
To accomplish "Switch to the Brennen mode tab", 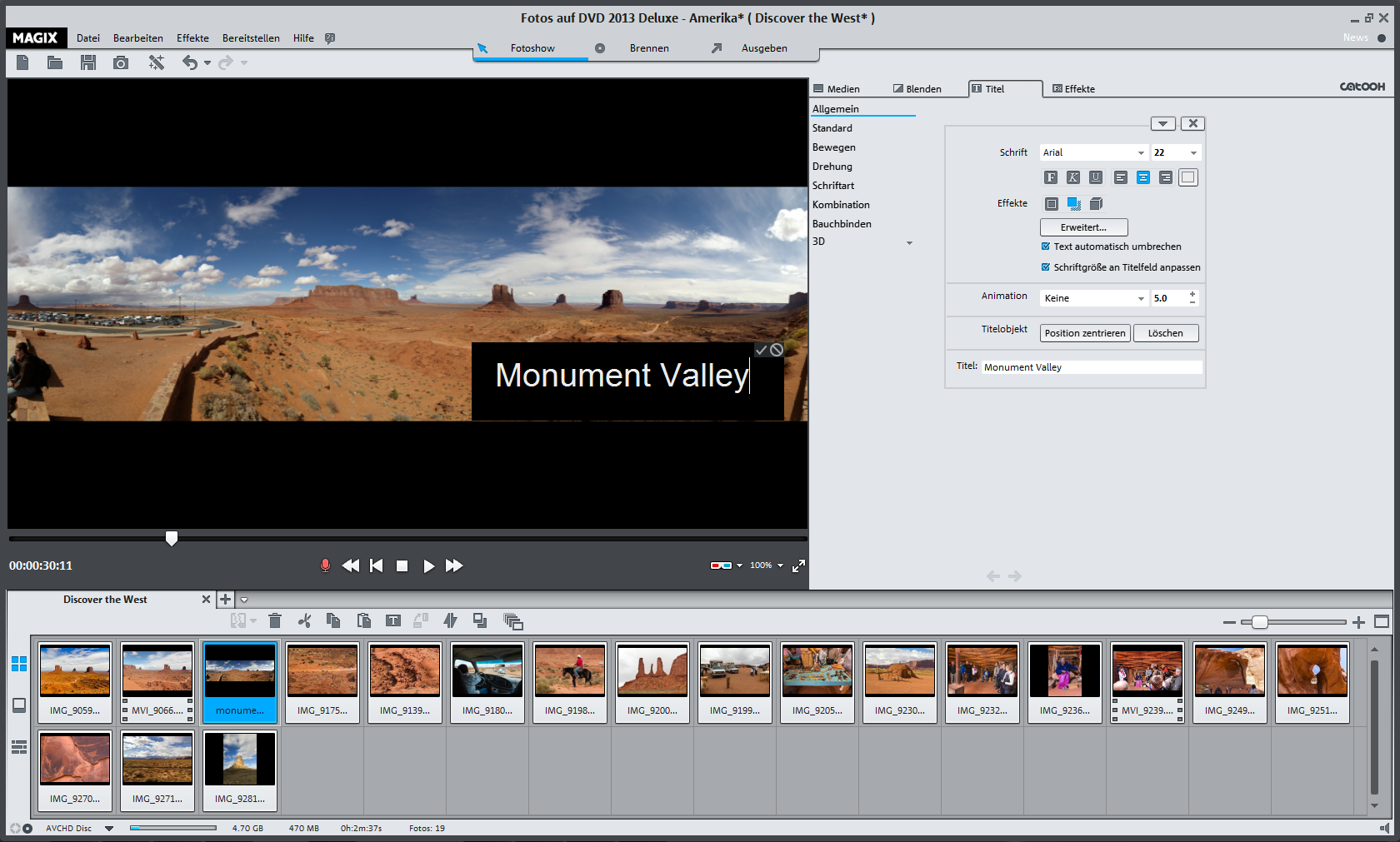I will (649, 48).
